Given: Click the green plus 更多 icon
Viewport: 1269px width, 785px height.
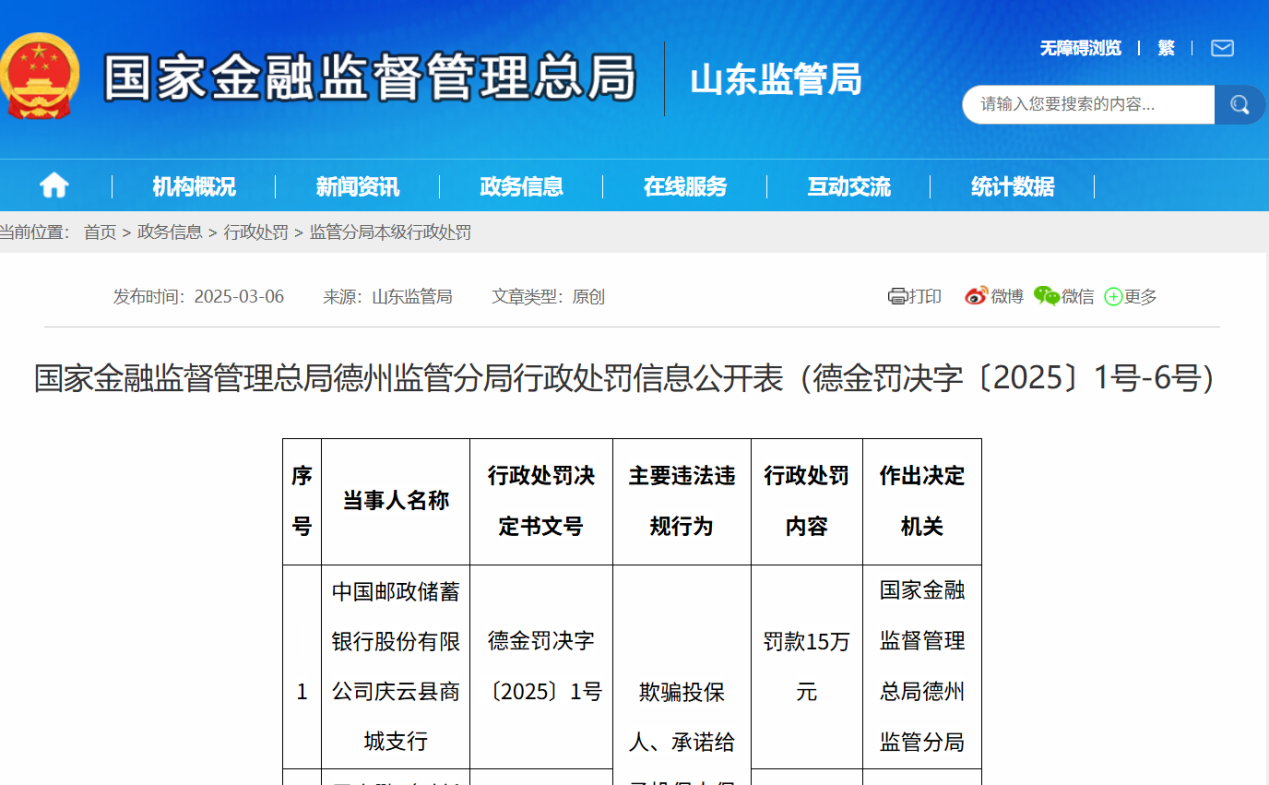Looking at the screenshot, I should 1113,297.
